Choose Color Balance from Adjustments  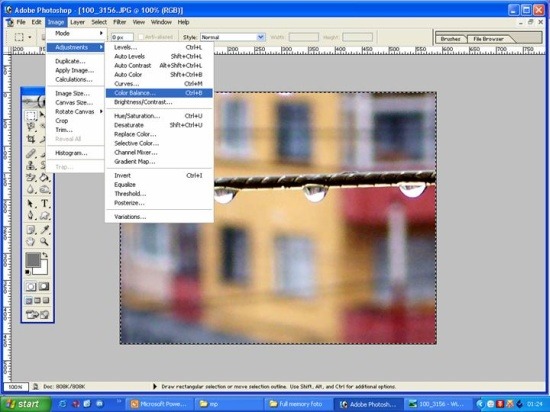click(159, 93)
